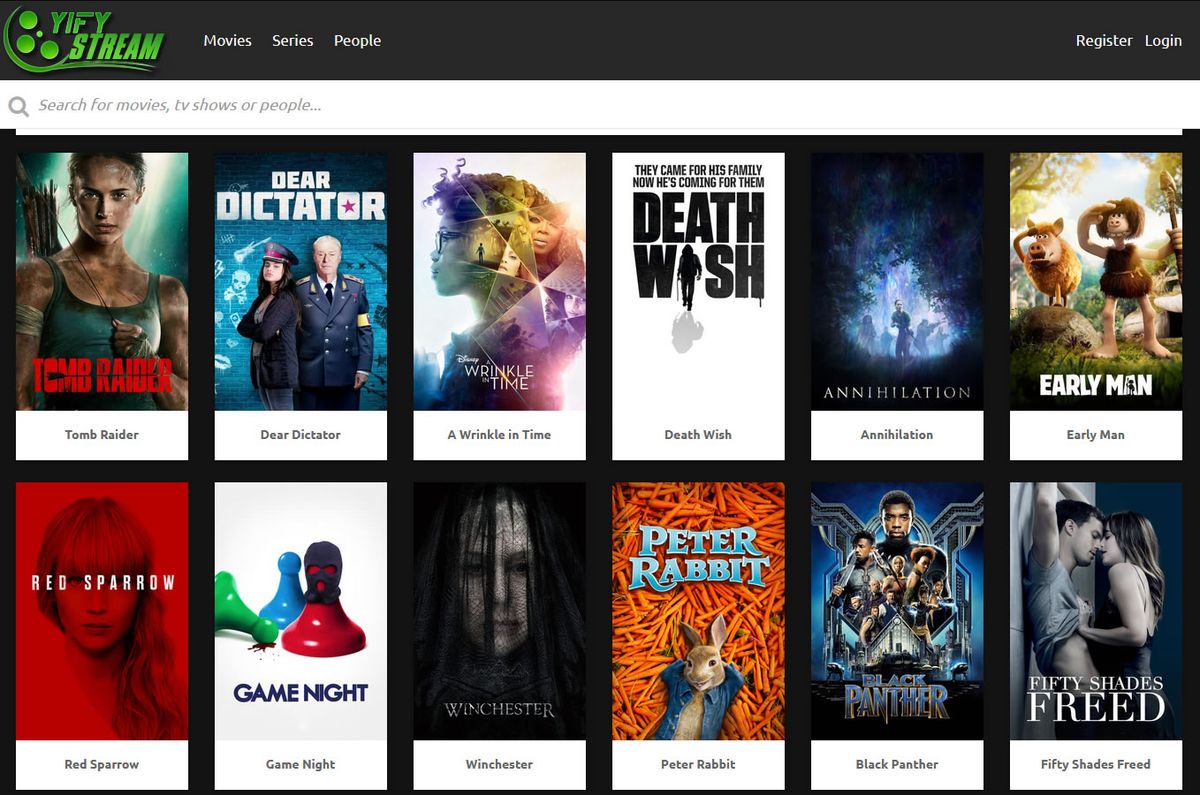Select the A Wrinkle in Time caption
The height and width of the screenshot is (795, 1200).
pyautogui.click(x=499, y=435)
